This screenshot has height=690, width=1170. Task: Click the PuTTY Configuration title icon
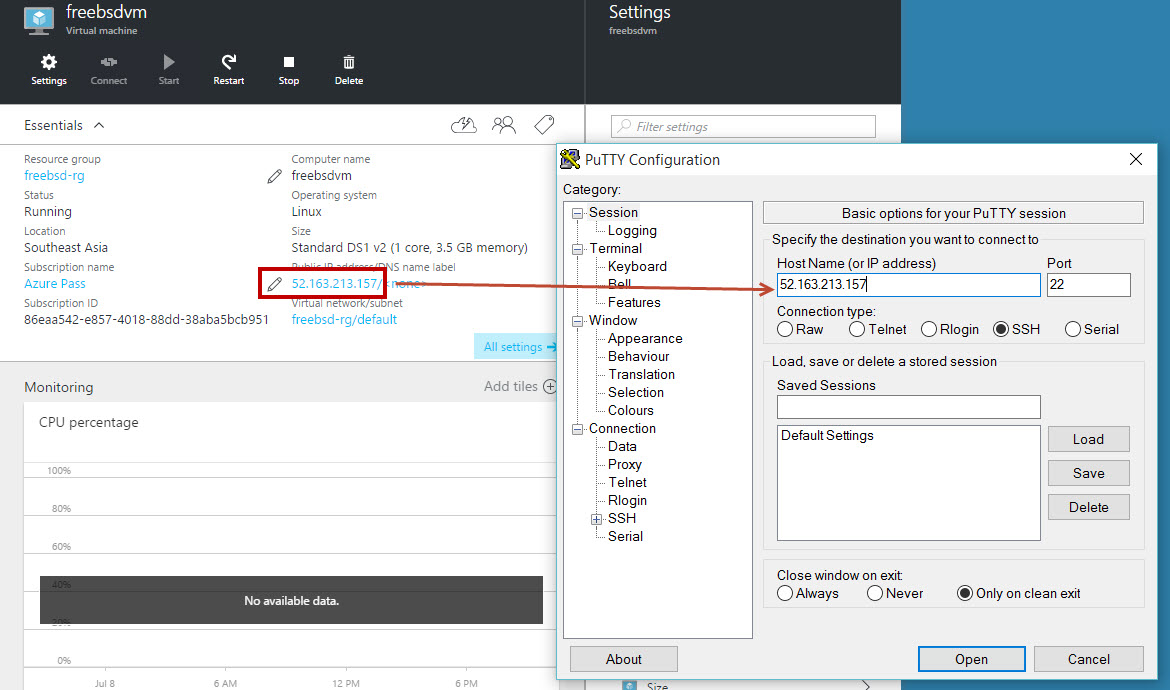pyautogui.click(x=570, y=159)
